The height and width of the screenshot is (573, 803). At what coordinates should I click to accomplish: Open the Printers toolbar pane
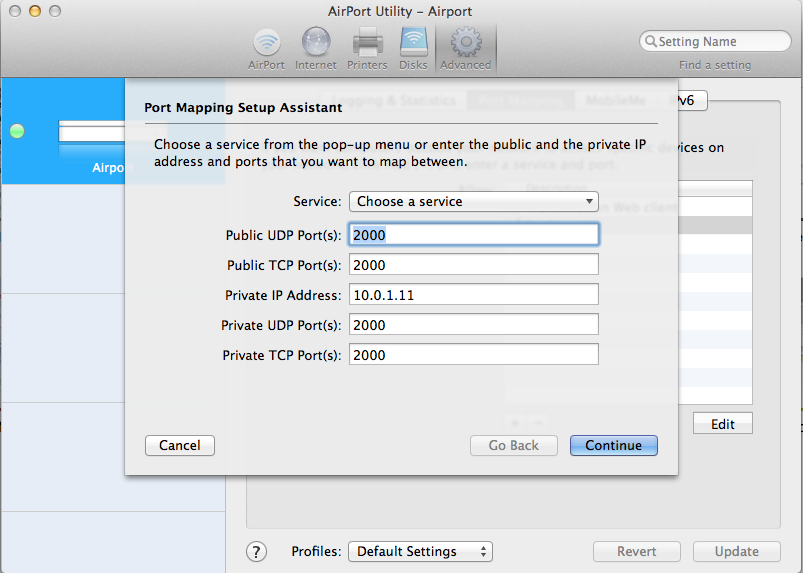click(367, 50)
